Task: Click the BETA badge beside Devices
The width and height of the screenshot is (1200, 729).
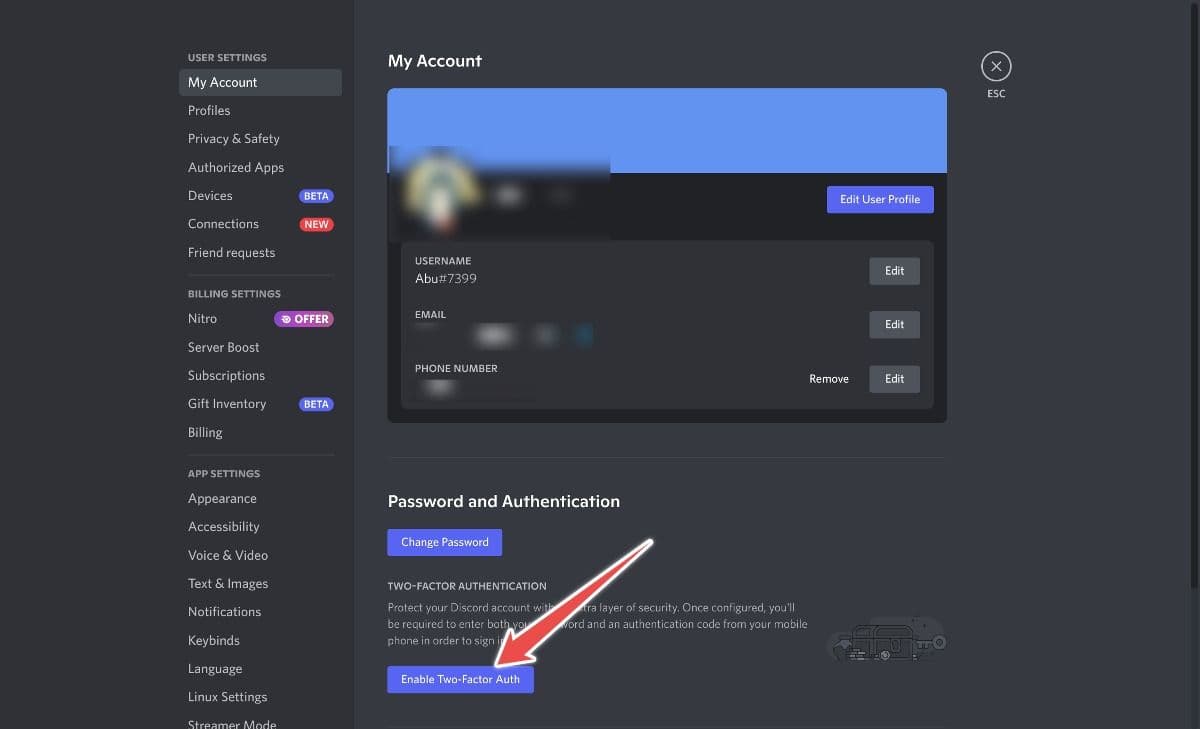Action: (316, 196)
